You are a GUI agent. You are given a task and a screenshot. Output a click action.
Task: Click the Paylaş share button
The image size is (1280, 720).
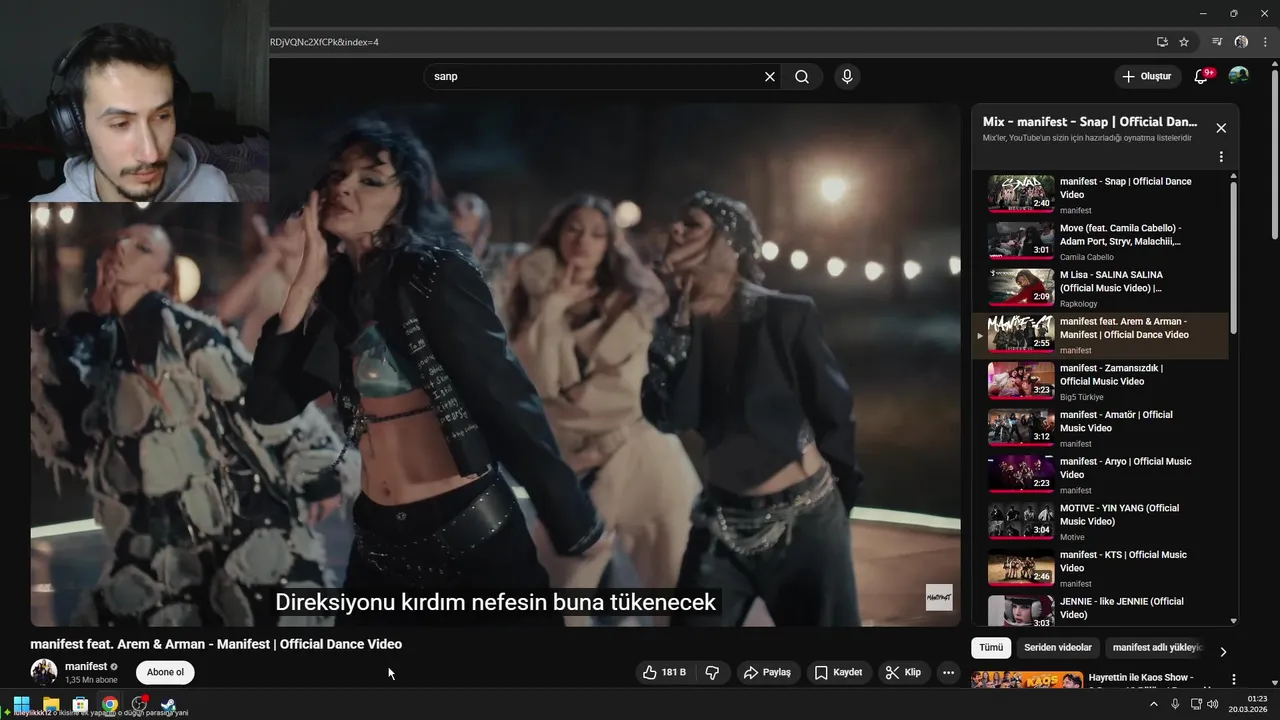[x=767, y=673]
